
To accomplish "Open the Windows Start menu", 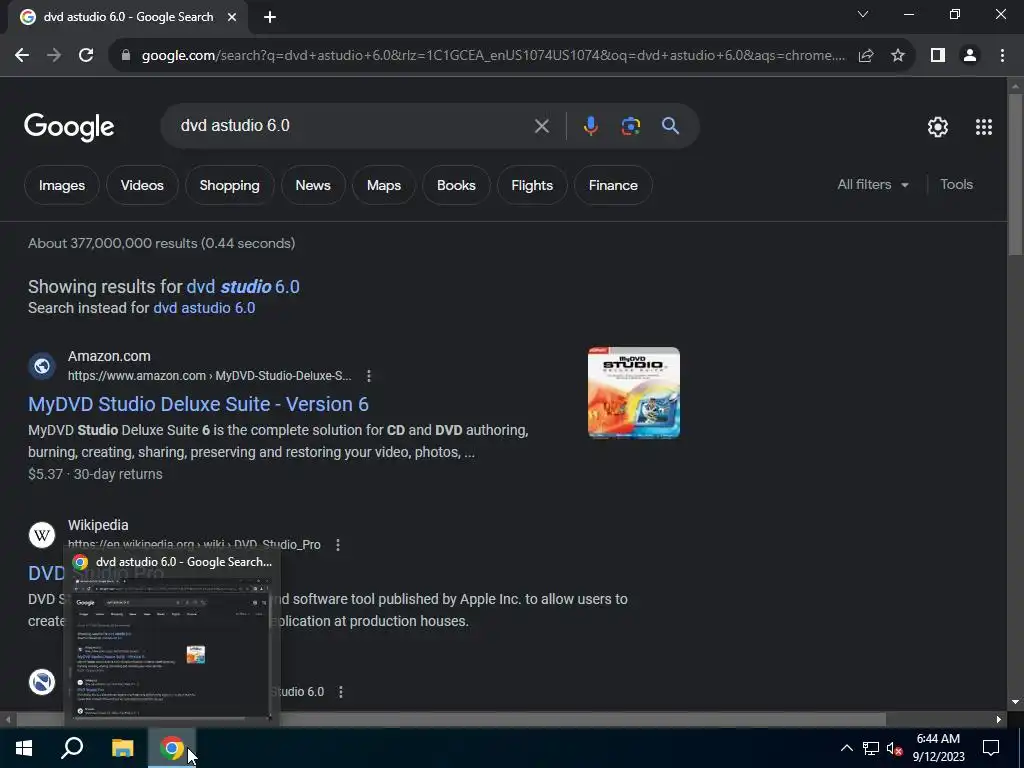I will 24,748.
